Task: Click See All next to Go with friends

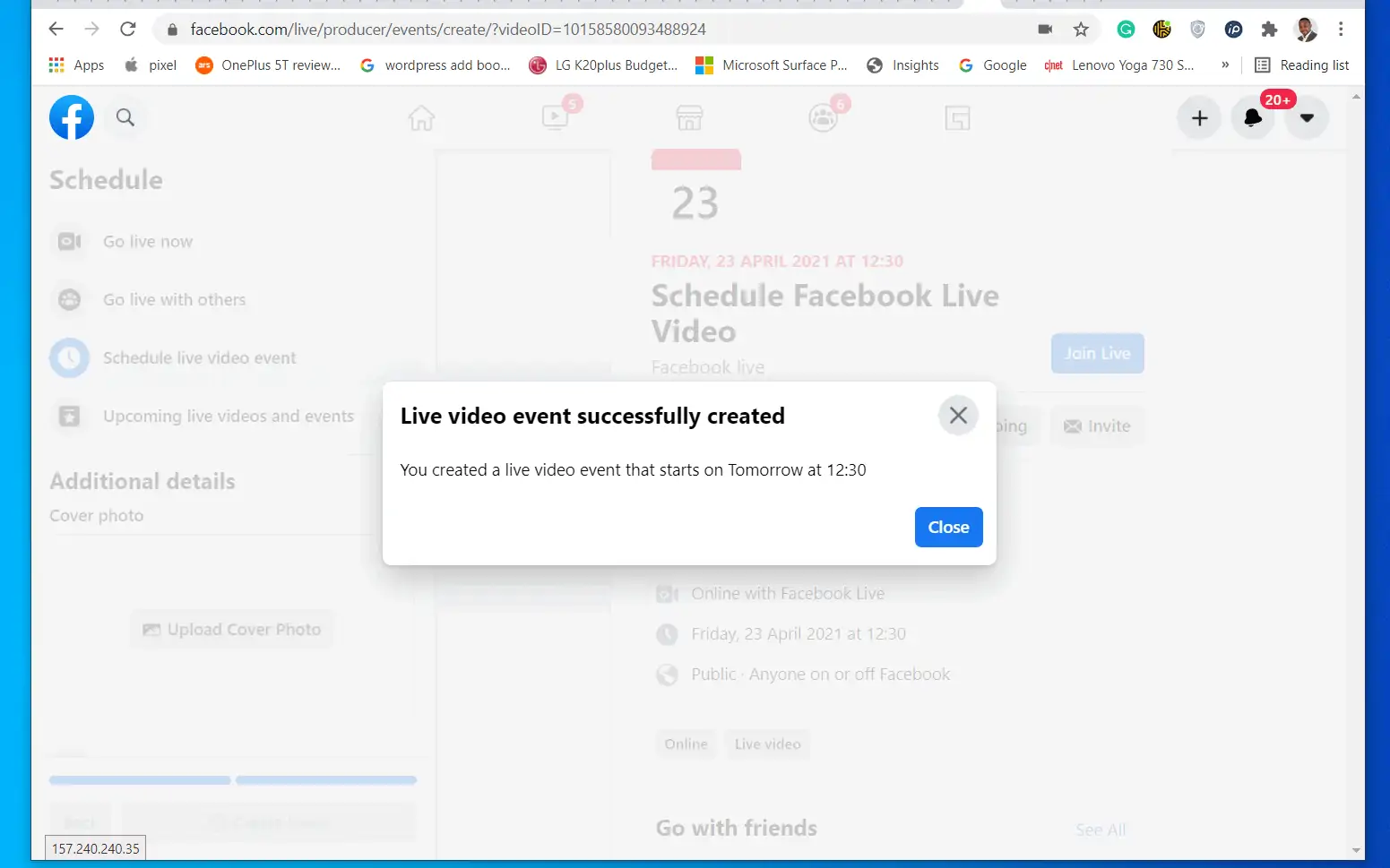Action: 1101,830
